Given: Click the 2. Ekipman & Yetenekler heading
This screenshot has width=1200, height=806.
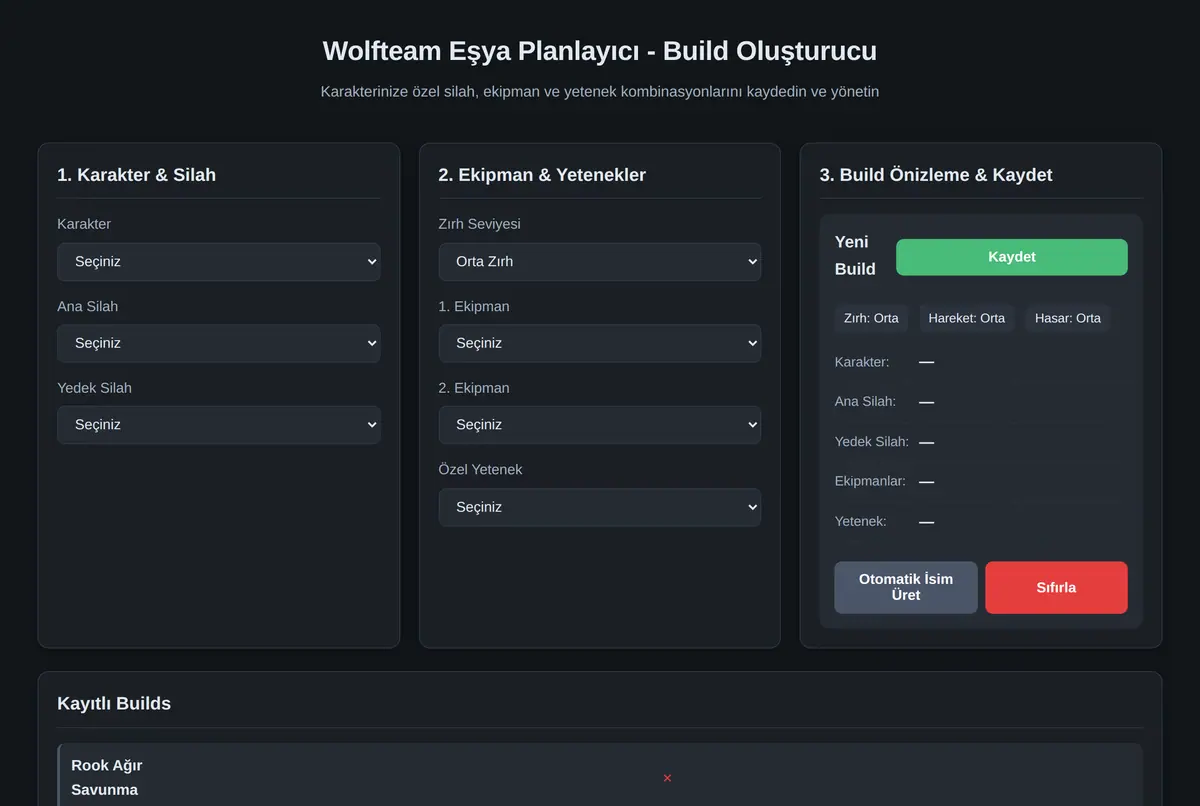Looking at the screenshot, I should pyautogui.click(x=542, y=175).
